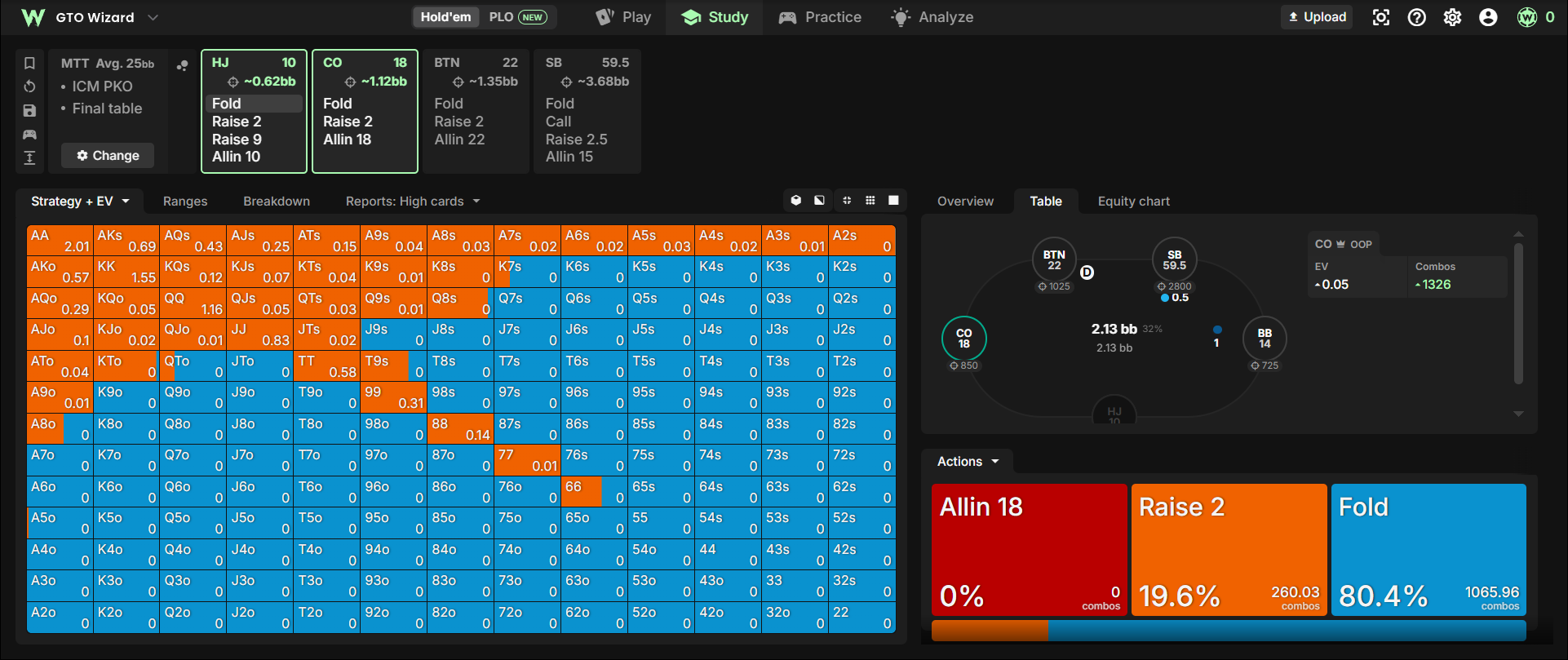Open the Reports: High cards dropdown
The width and height of the screenshot is (1568, 660).
pos(413,202)
